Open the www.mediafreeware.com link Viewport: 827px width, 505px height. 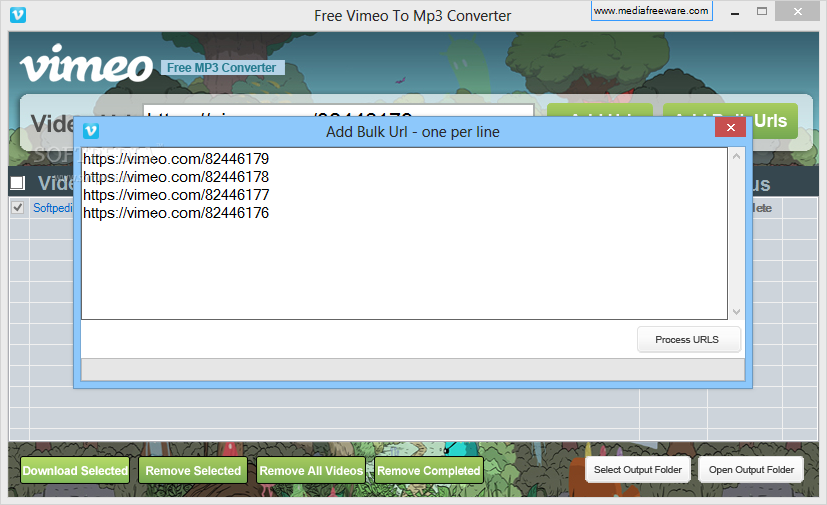651,11
